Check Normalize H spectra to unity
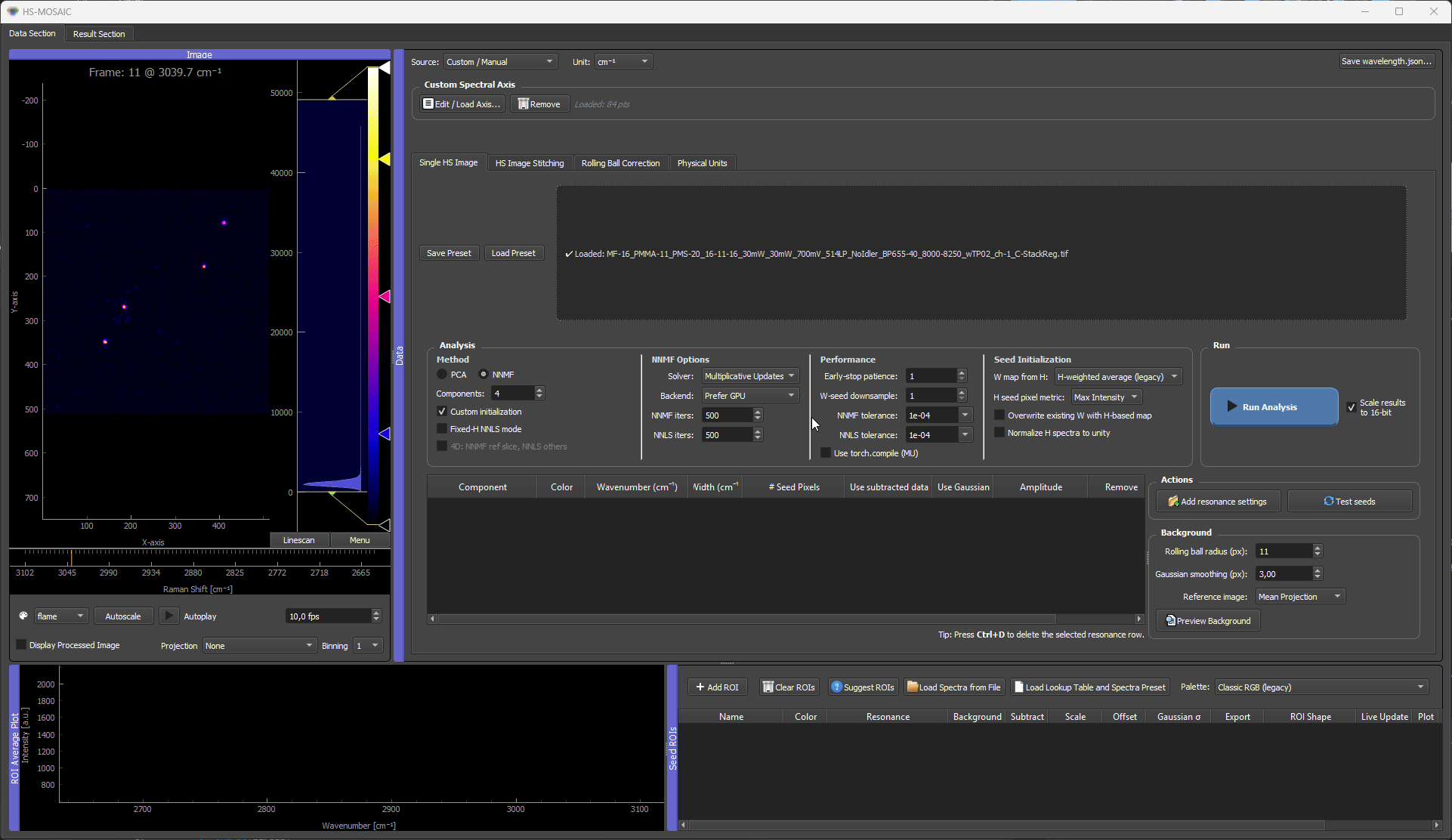This screenshot has width=1452, height=840. click(999, 433)
